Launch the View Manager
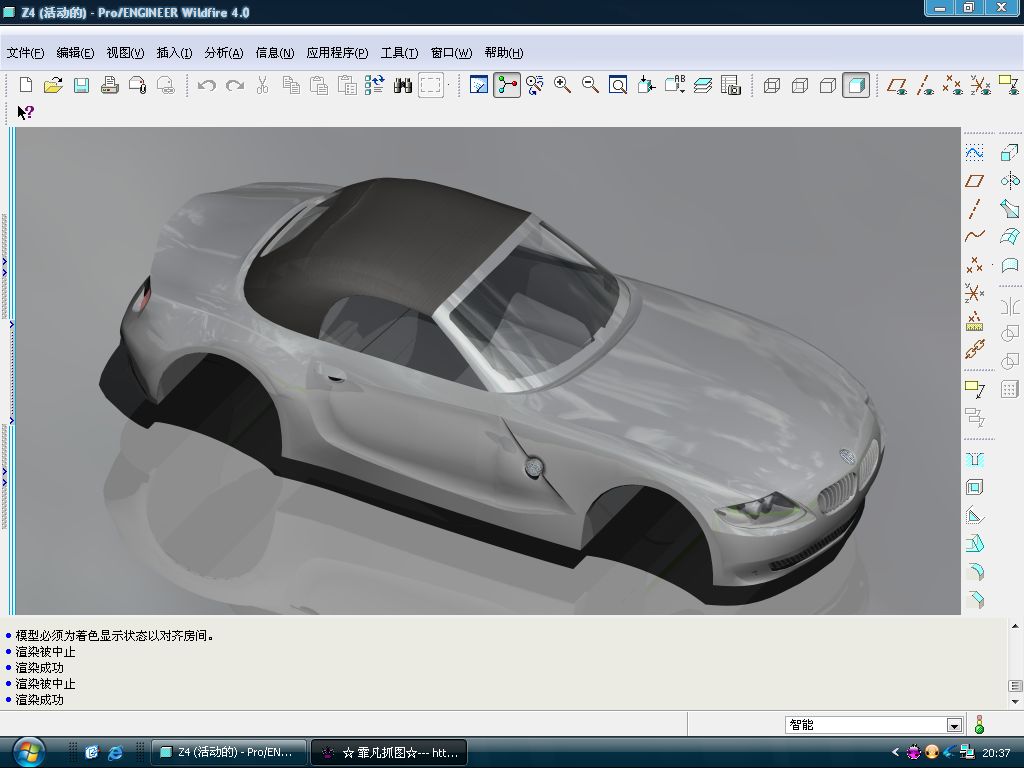Screen dimensions: 1024x768 pyautogui.click(x=731, y=85)
